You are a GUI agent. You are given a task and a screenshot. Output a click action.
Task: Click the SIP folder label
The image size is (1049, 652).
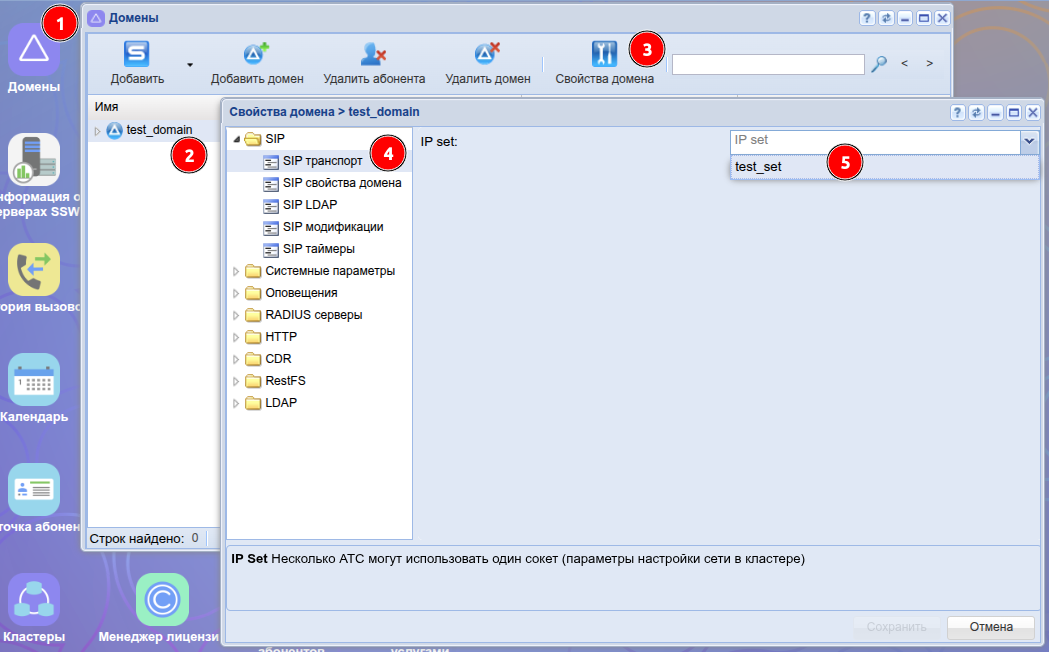coord(275,139)
